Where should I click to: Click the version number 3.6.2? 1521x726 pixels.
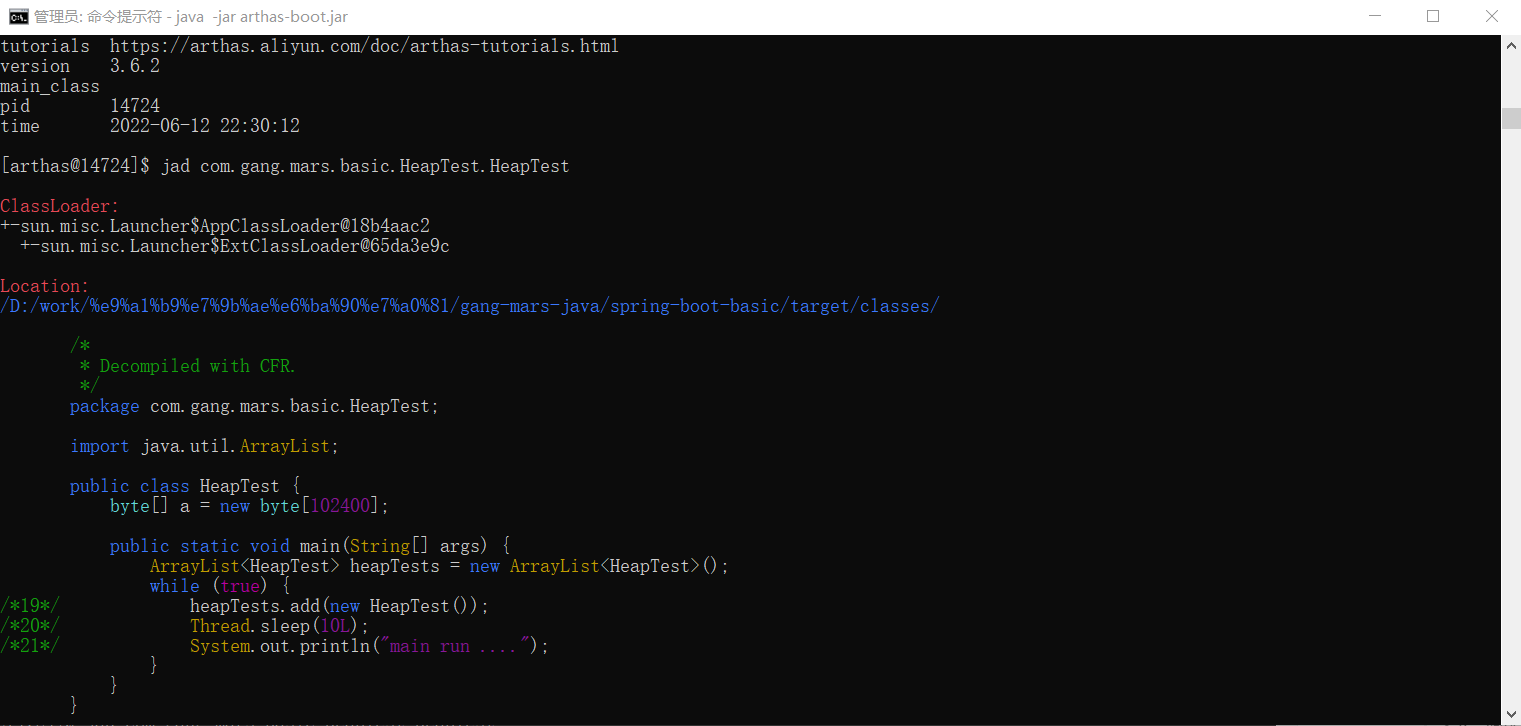tap(135, 66)
